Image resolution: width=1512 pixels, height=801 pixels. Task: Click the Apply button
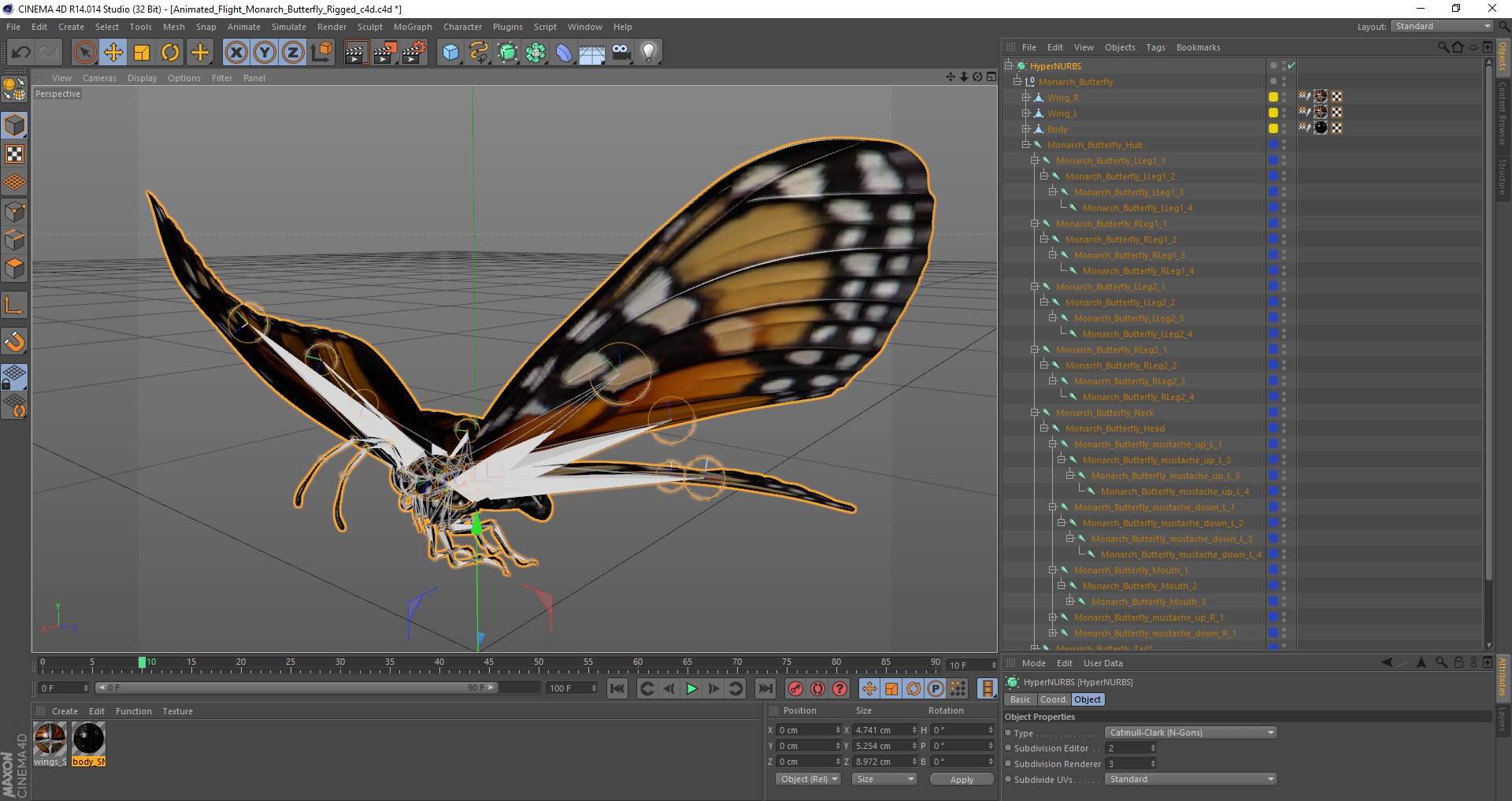[962, 779]
